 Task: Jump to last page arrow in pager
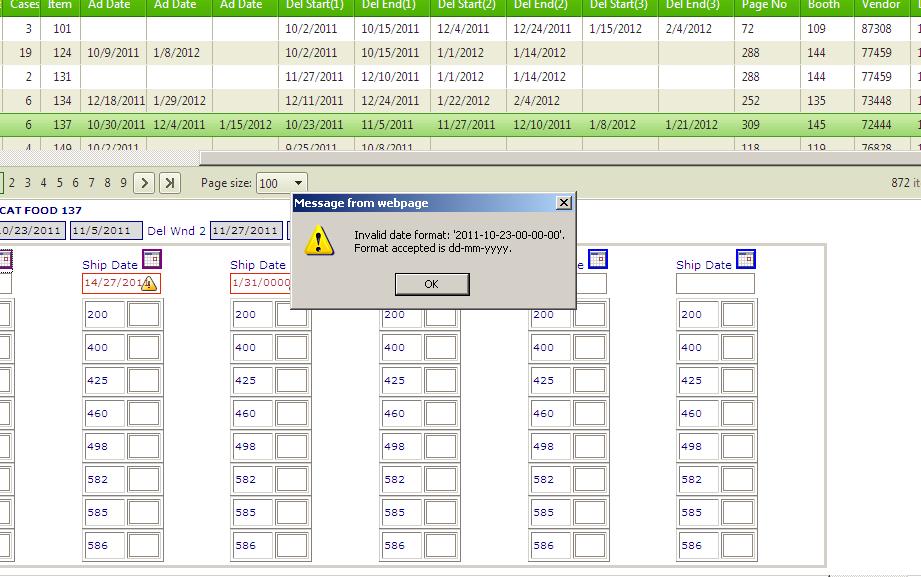(170, 183)
